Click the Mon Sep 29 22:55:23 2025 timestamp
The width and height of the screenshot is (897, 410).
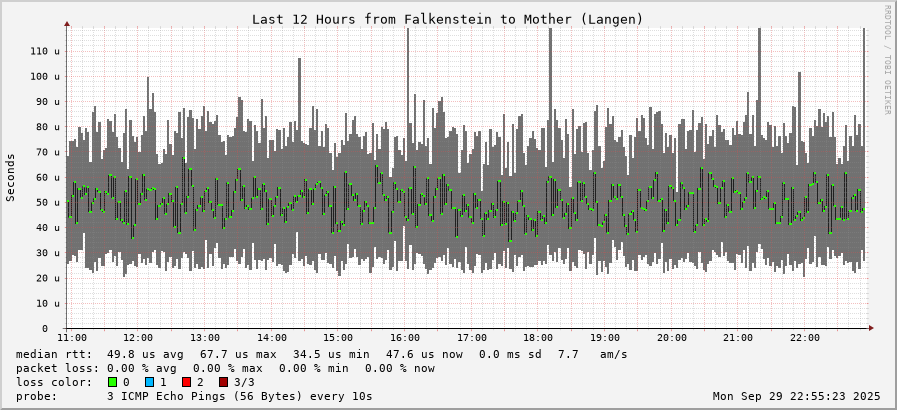point(797,396)
